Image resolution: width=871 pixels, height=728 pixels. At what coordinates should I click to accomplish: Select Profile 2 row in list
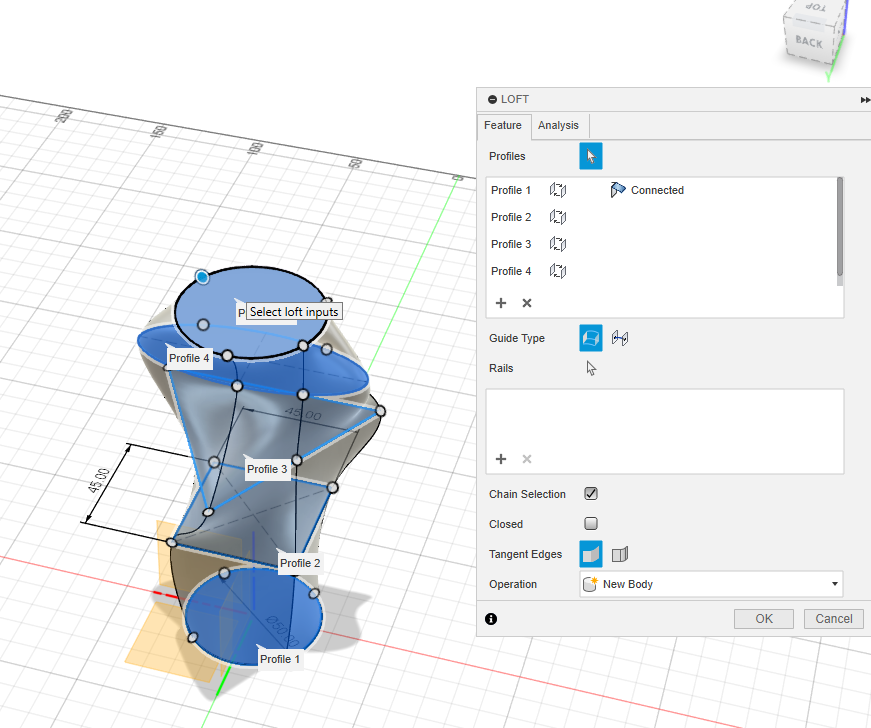coord(661,217)
